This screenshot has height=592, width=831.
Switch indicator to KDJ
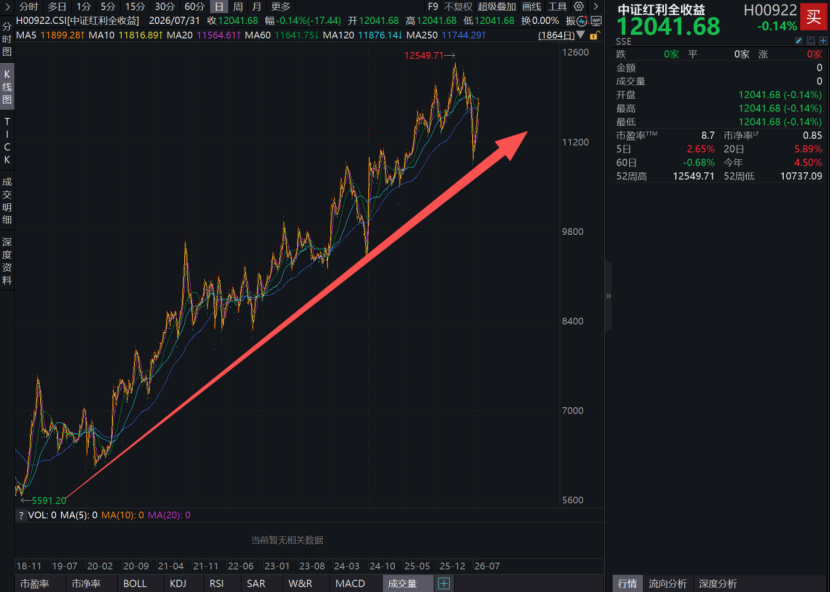(178, 584)
